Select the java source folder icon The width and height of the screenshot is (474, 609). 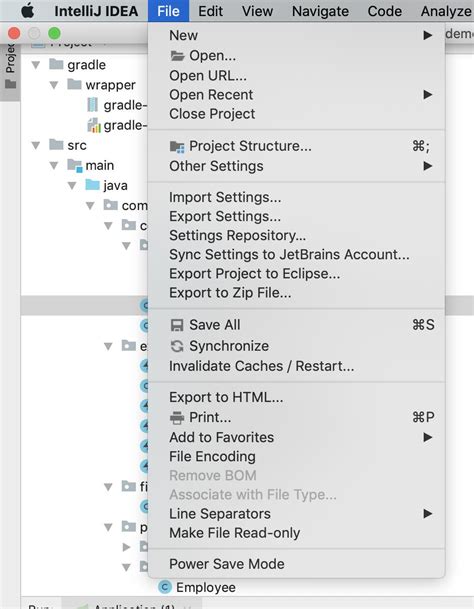tap(92, 184)
